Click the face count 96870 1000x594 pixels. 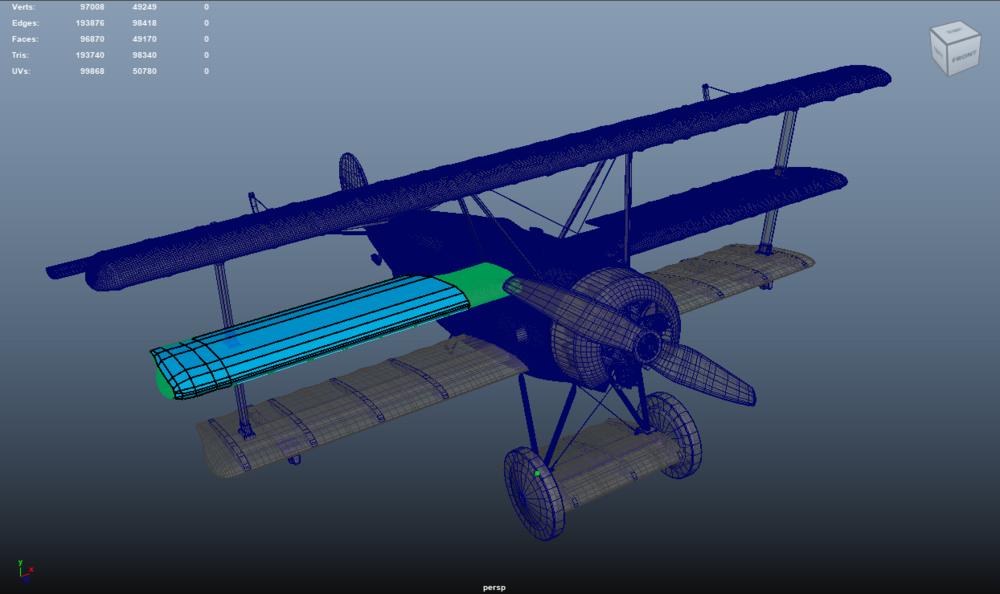[92, 39]
